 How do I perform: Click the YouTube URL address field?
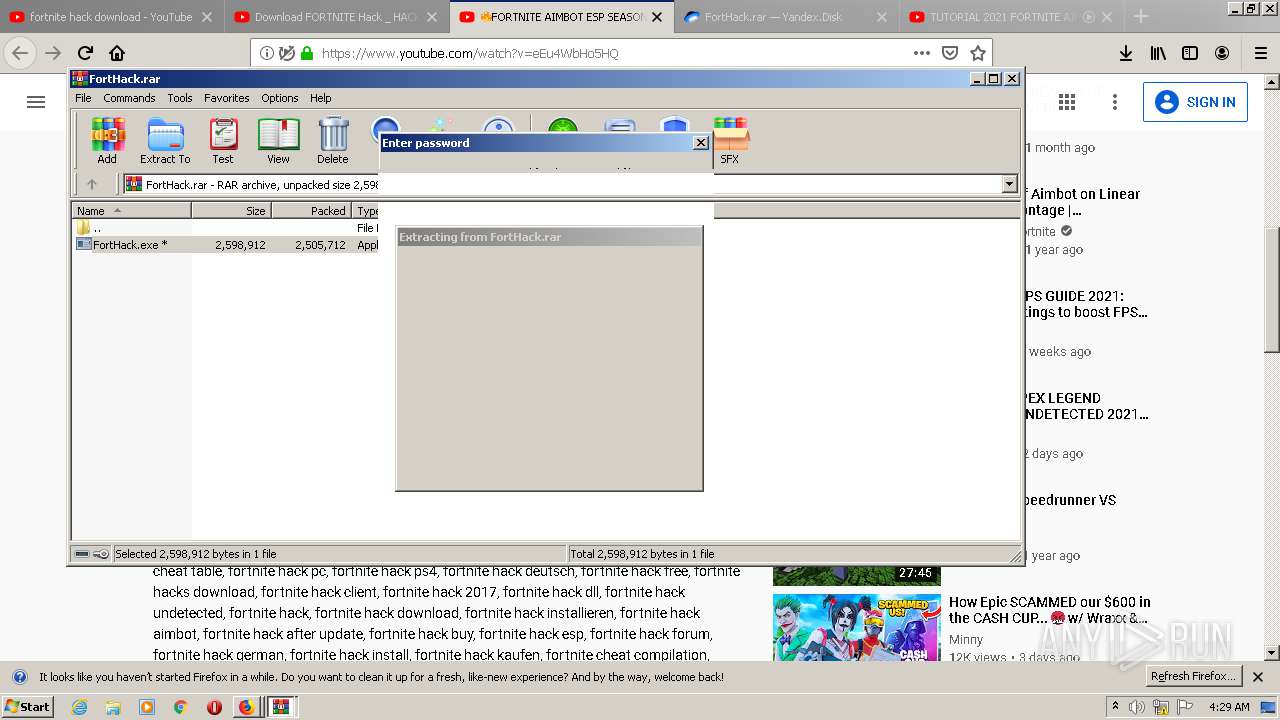tap(610, 53)
